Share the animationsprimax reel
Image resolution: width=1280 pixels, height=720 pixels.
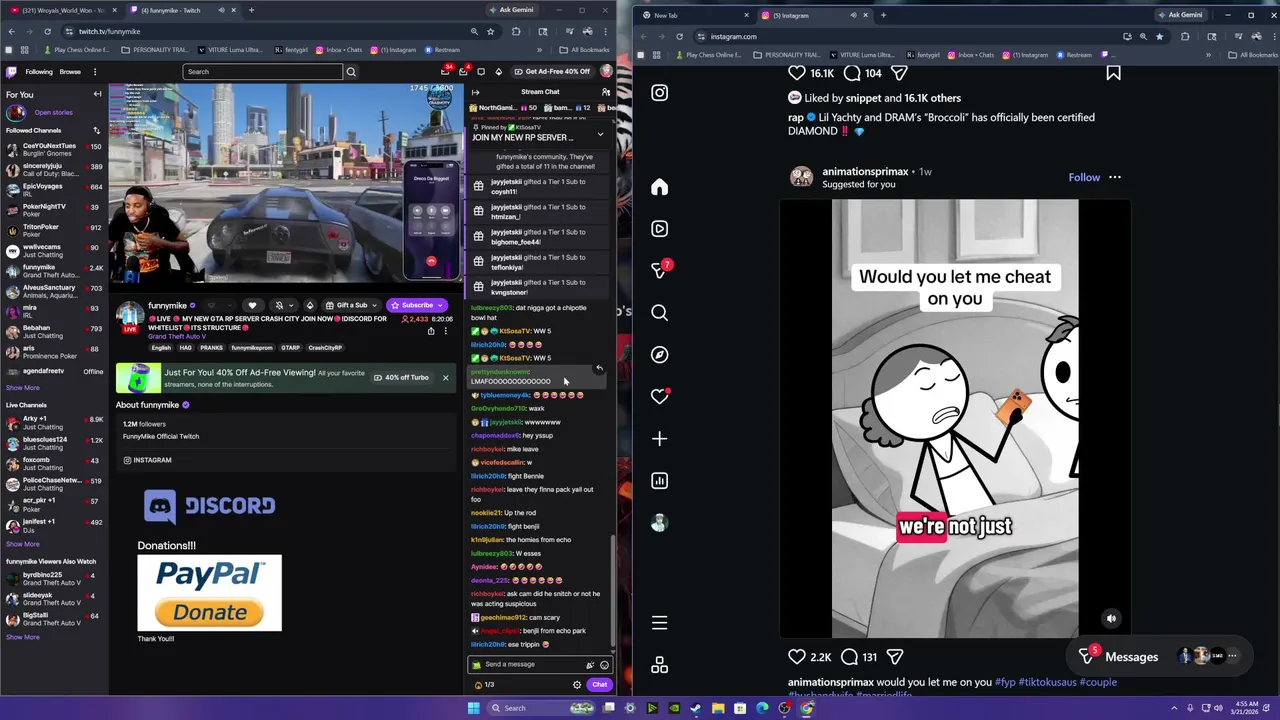pos(895,657)
